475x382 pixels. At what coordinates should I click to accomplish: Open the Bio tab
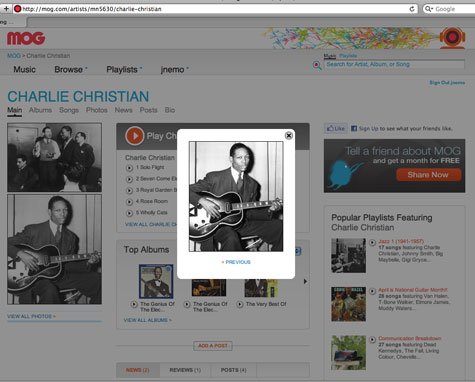170,110
